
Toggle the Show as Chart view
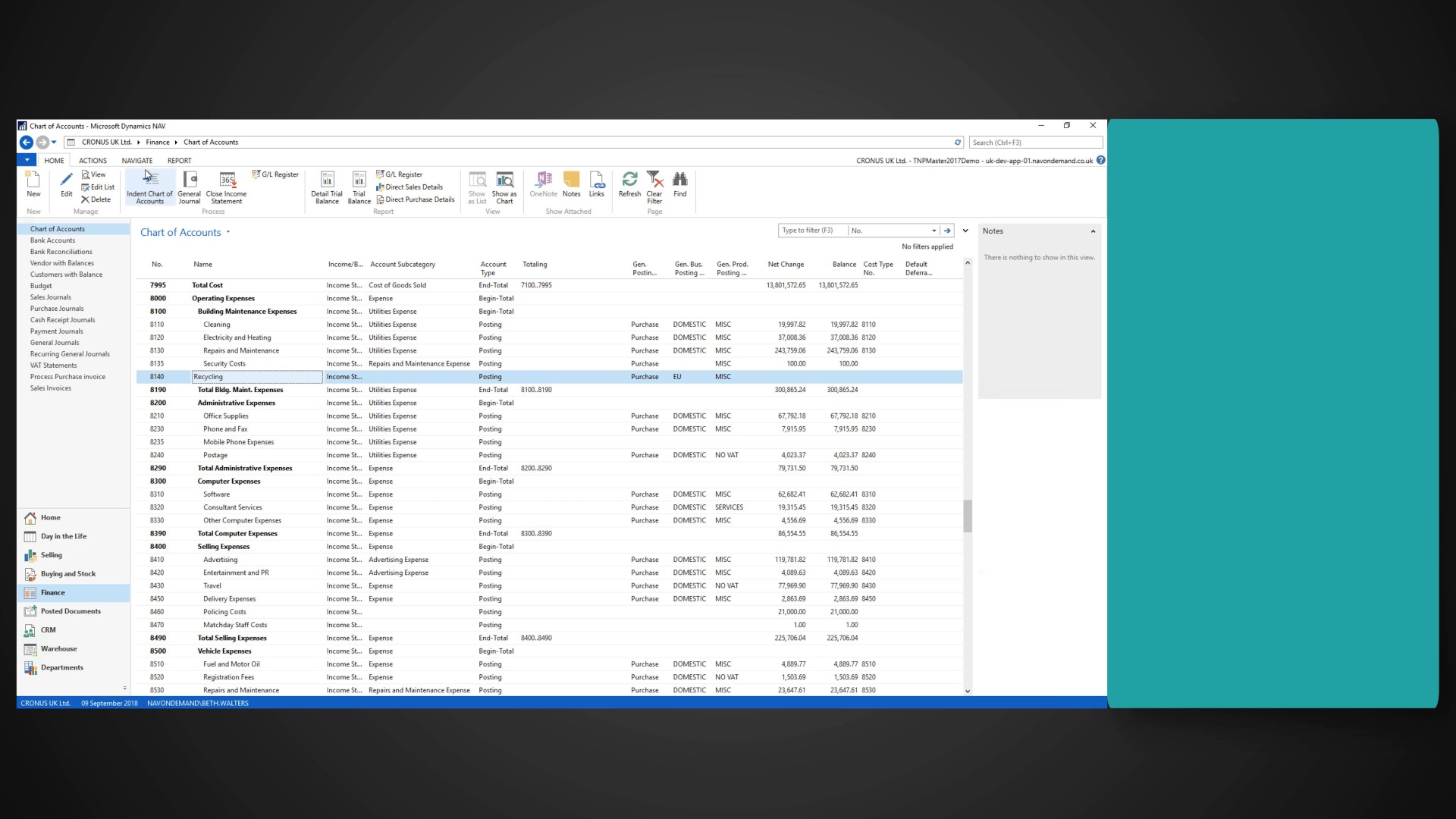[504, 187]
